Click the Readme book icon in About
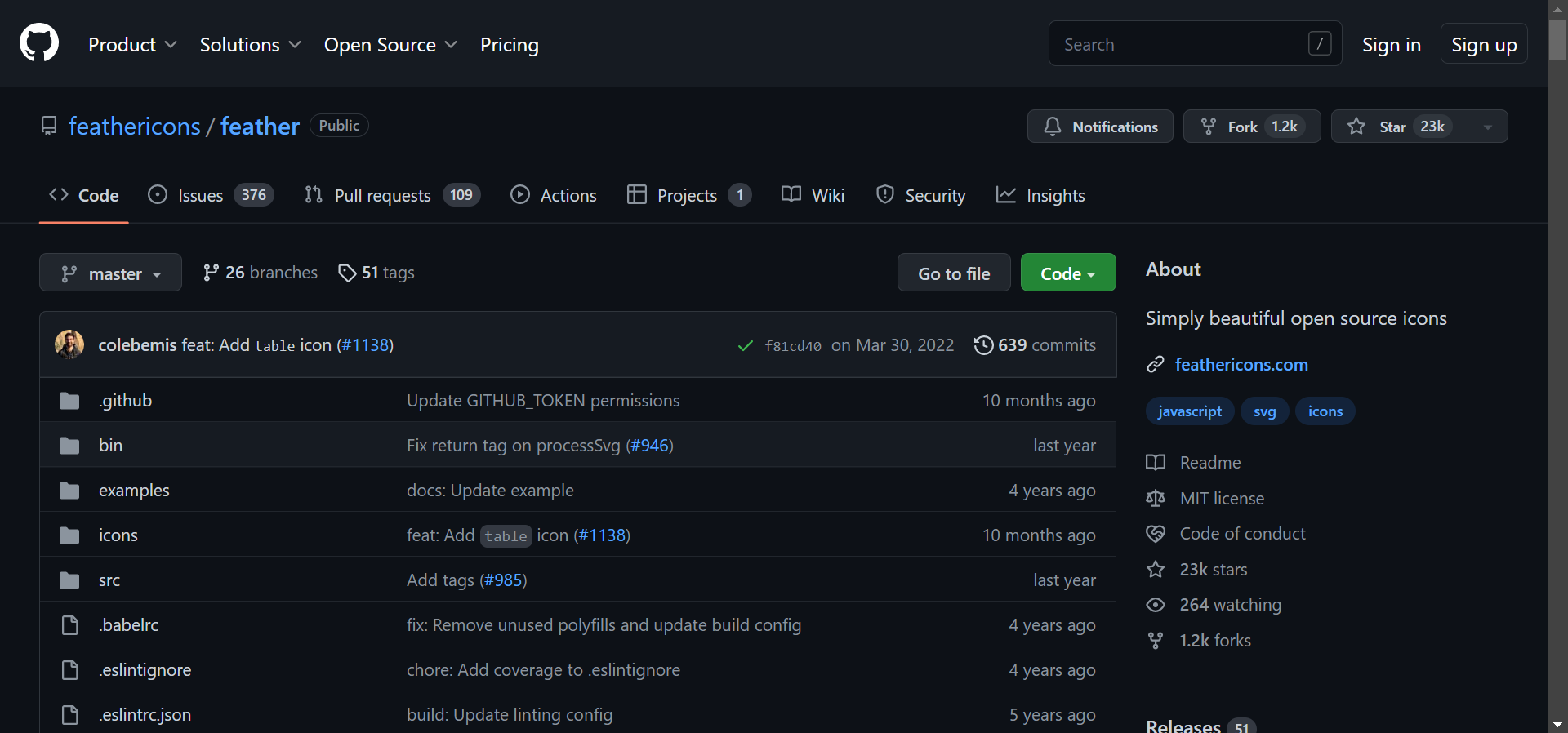Screen dimensions: 1568x733 click(x=1156, y=463)
